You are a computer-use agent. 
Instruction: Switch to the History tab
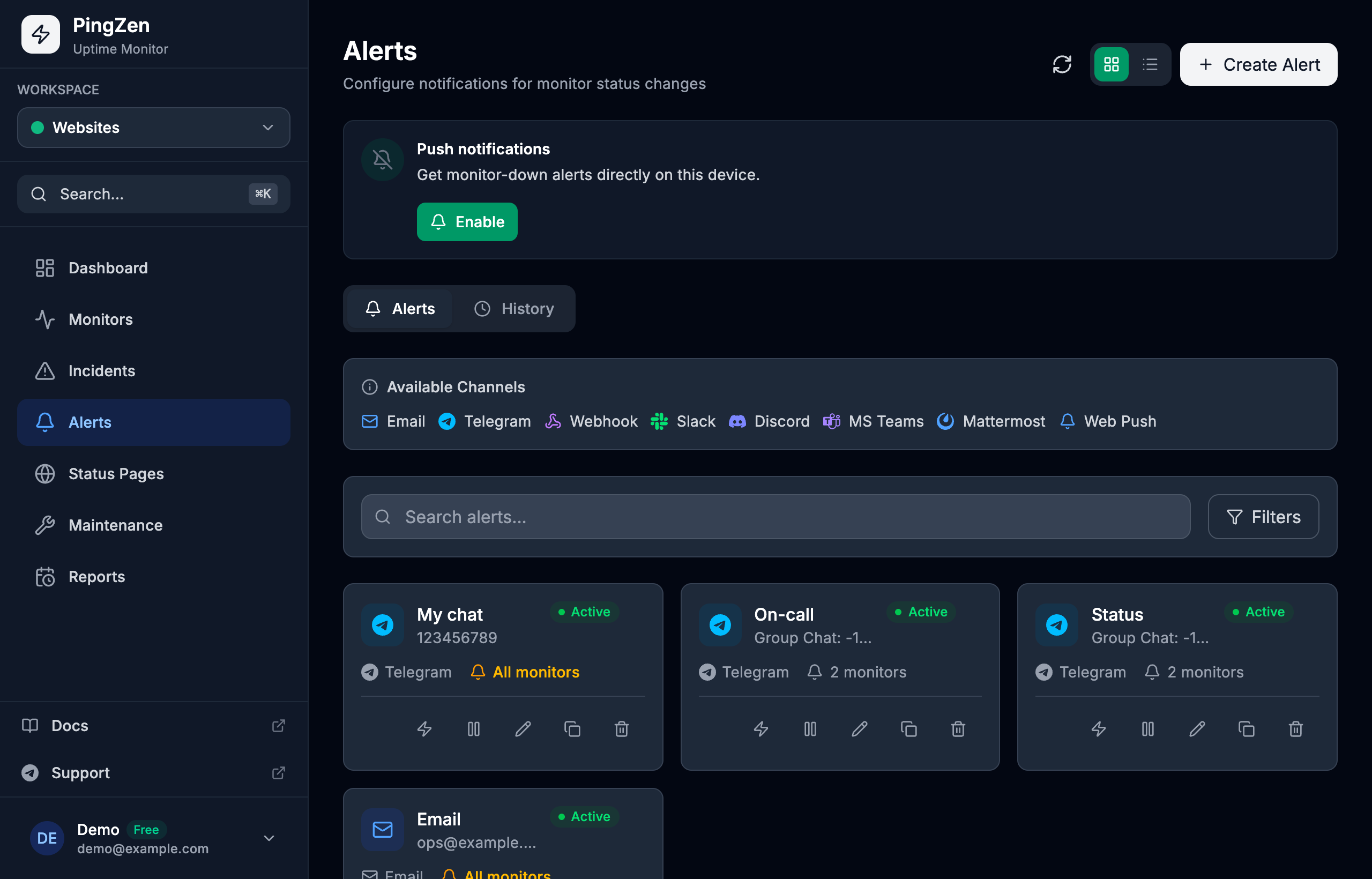tap(513, 309)
